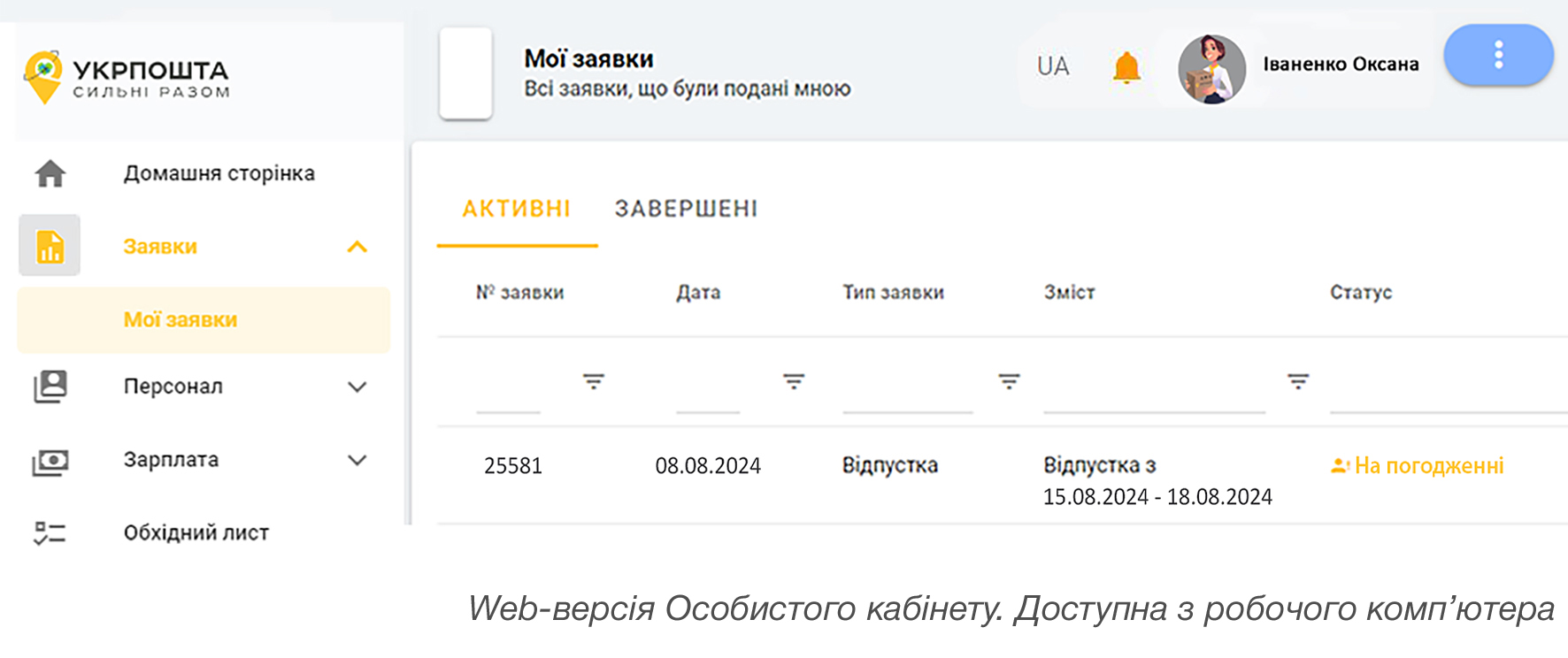Open the blue three-dot menu button
1568x658 pixels.
pos(1498,55)
